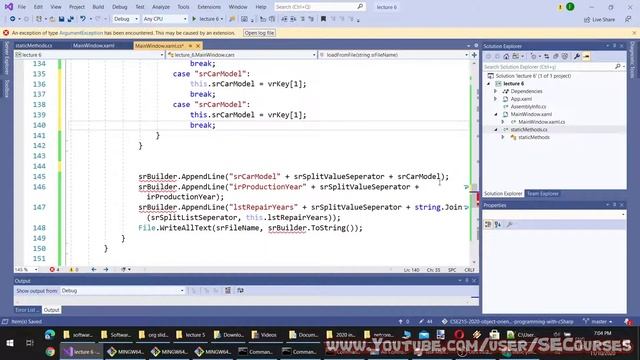The height and width of the screenshot is (360, 640).
Task: Click the split editor plus icon
Action: (x=474, y=55)
